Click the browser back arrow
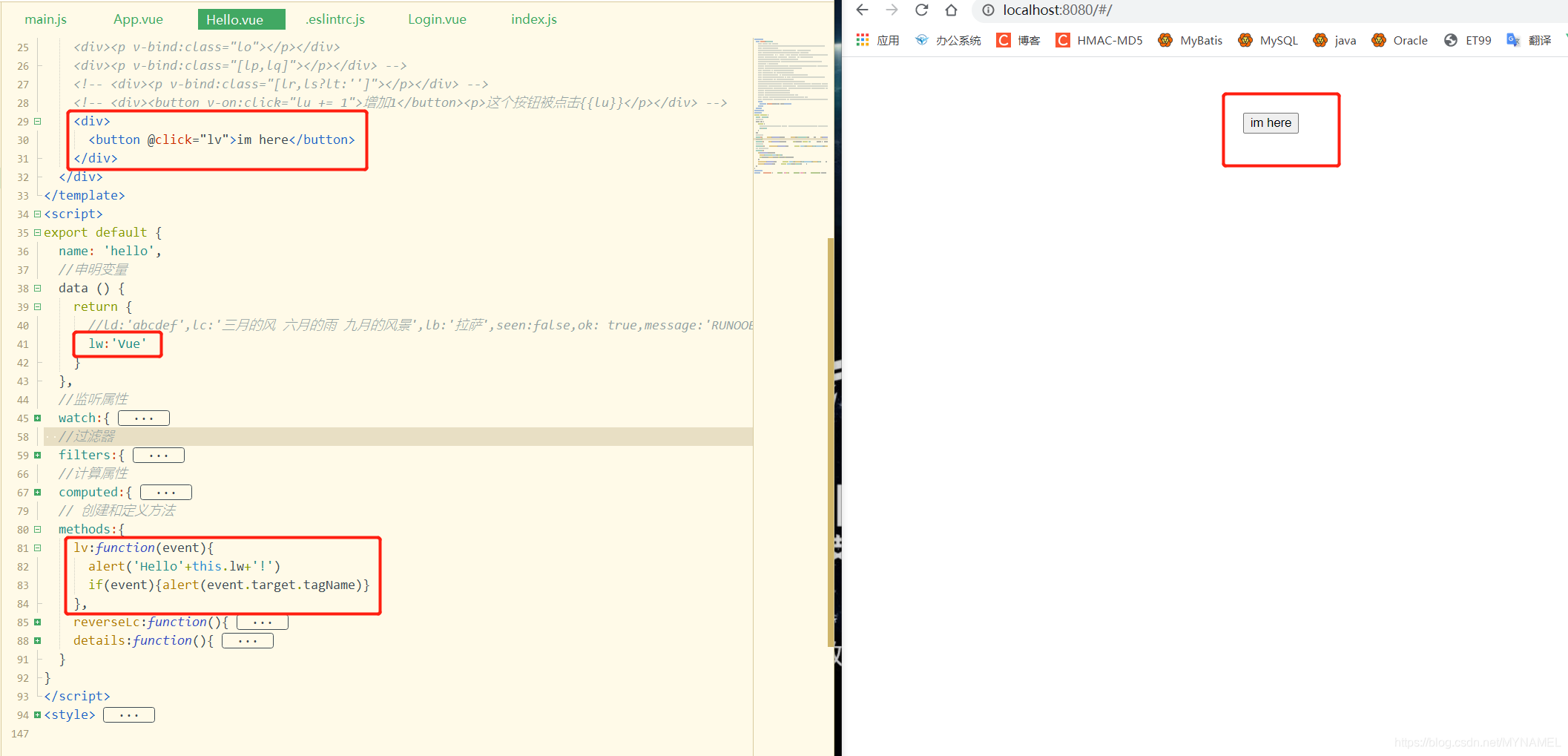 (x=862, y=10)
